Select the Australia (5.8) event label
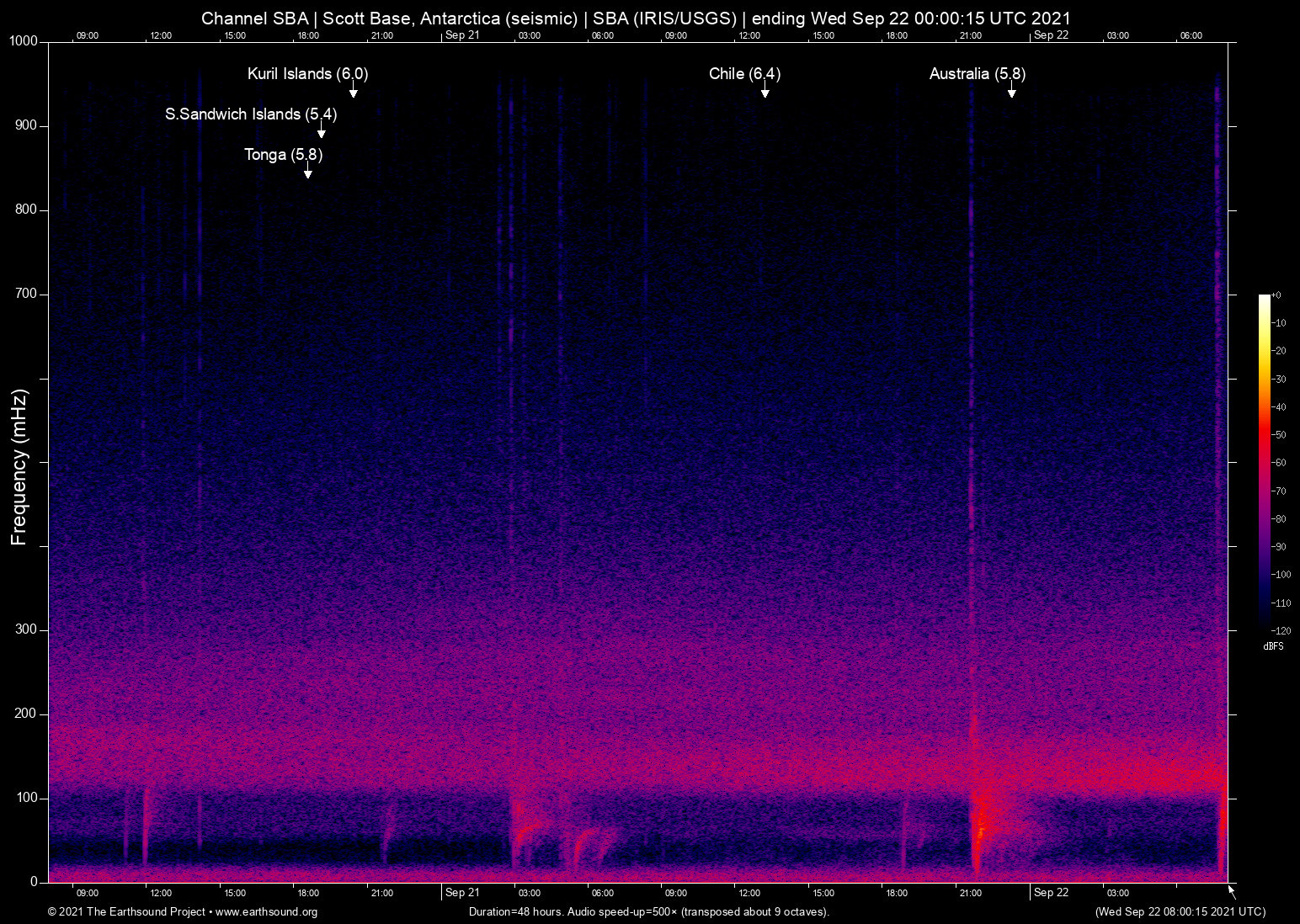This screenshot has width=1300, height=924. pos(977,74)
